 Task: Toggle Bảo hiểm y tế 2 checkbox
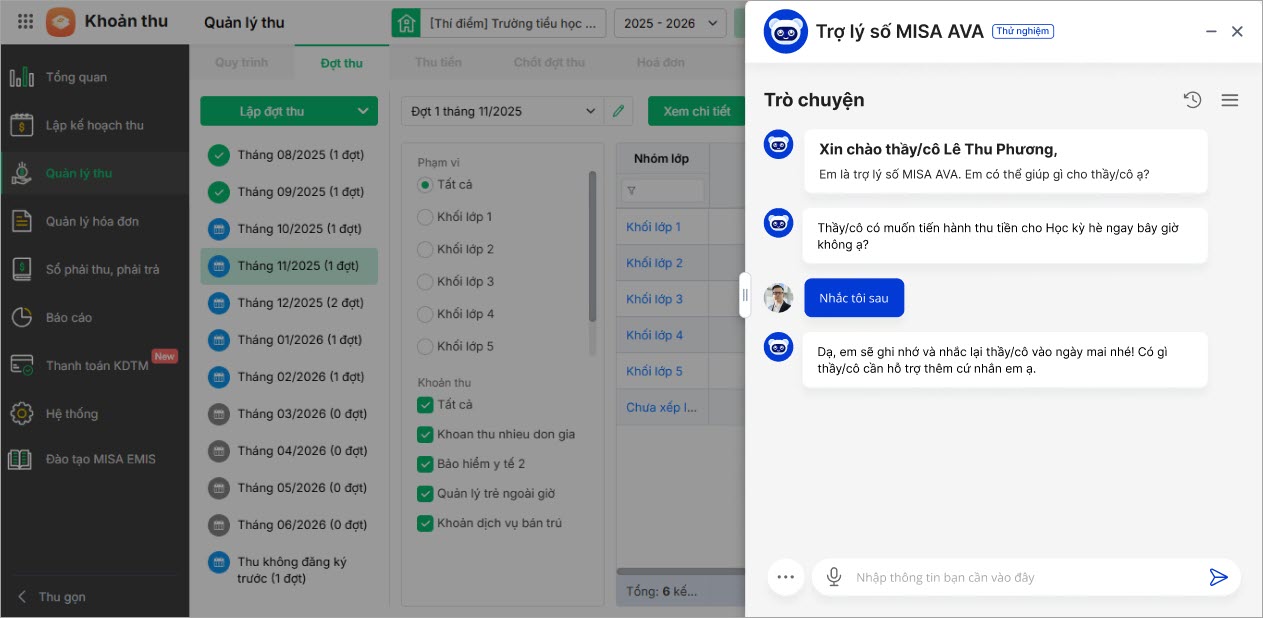[x=425, y=464]
